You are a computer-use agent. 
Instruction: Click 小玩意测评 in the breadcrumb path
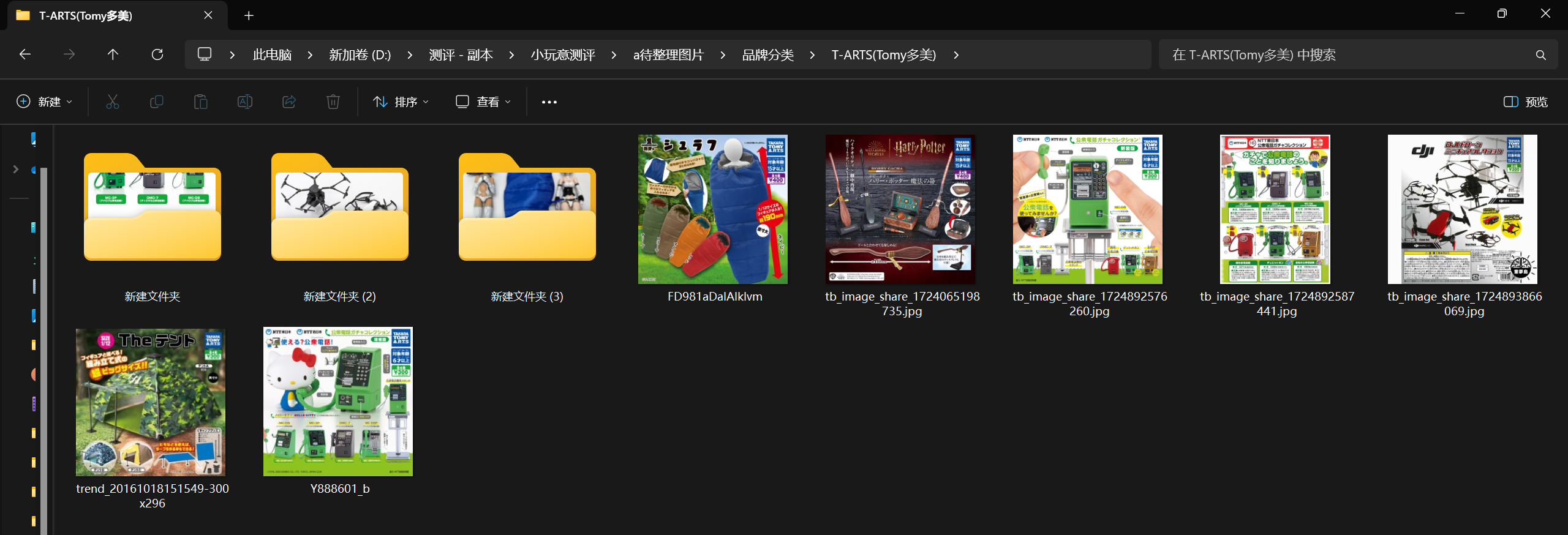pos(563,55)
